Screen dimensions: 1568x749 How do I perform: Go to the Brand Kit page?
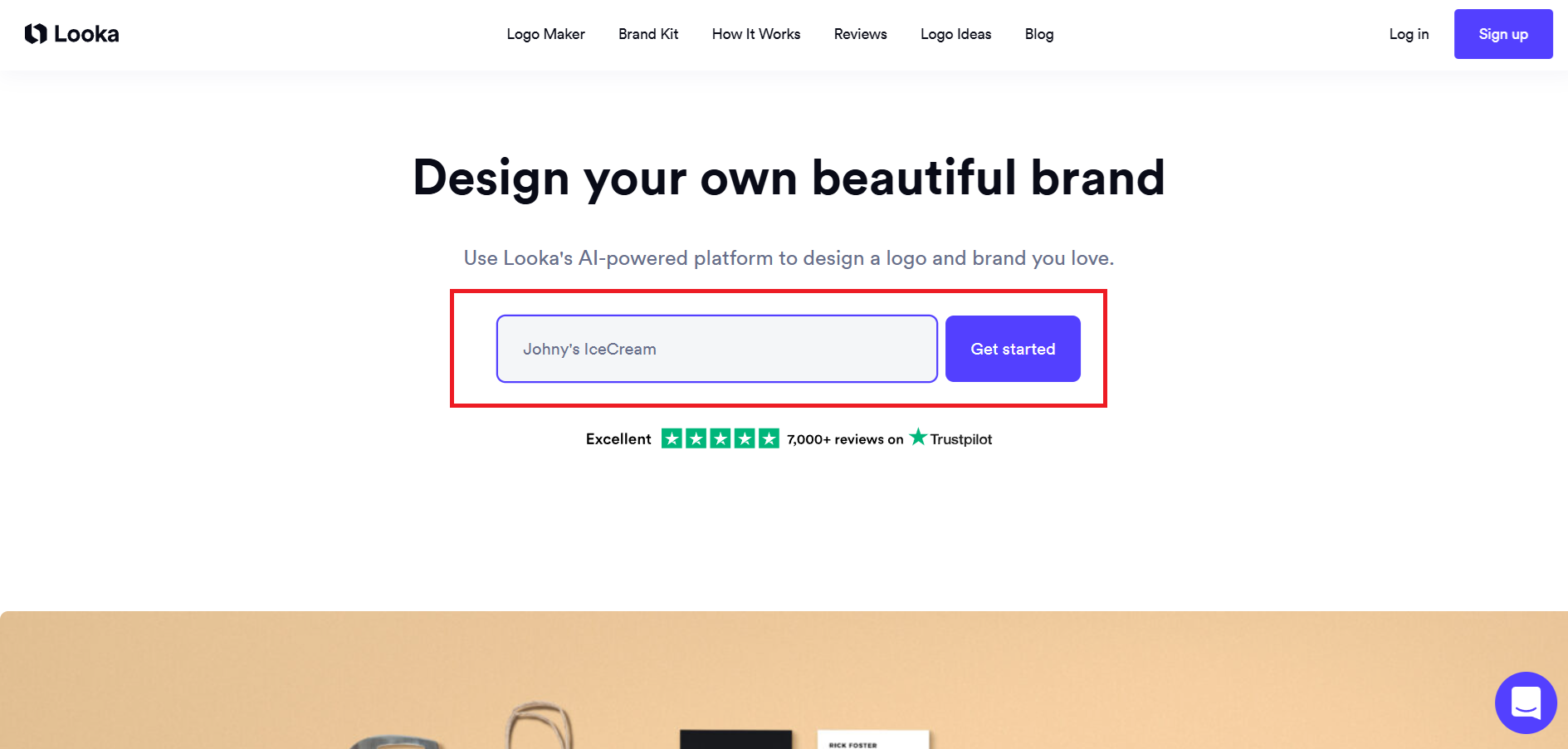(x=648, y=34)
